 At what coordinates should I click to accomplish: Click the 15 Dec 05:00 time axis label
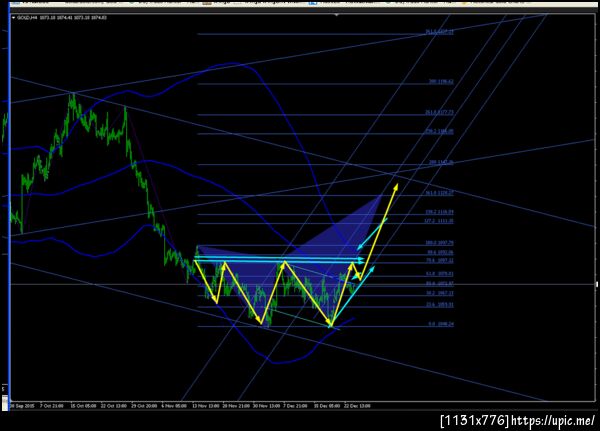[326, 406]
